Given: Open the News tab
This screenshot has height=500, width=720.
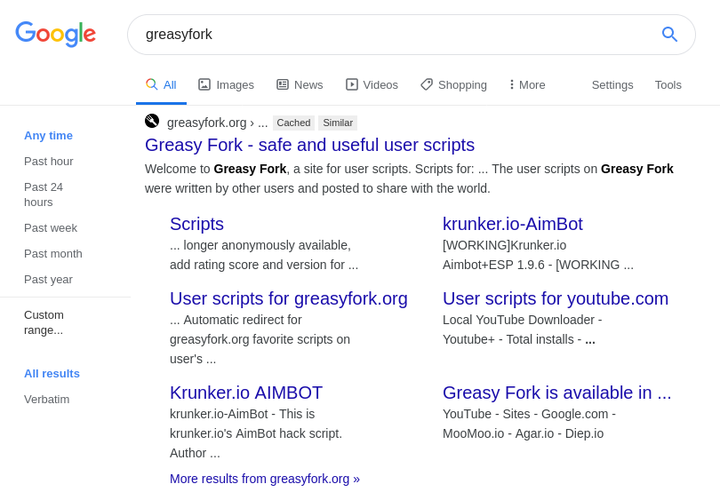Looking at the screenshot, I should pyautogui.click(x=300, y=85).
